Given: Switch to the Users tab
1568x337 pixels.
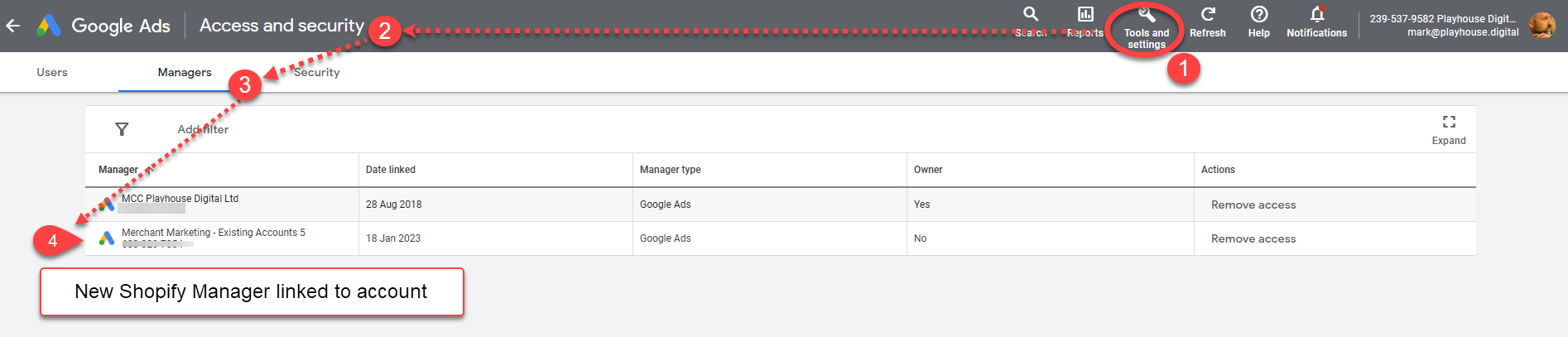Looking at the screenshot, I should click(52, 73).
